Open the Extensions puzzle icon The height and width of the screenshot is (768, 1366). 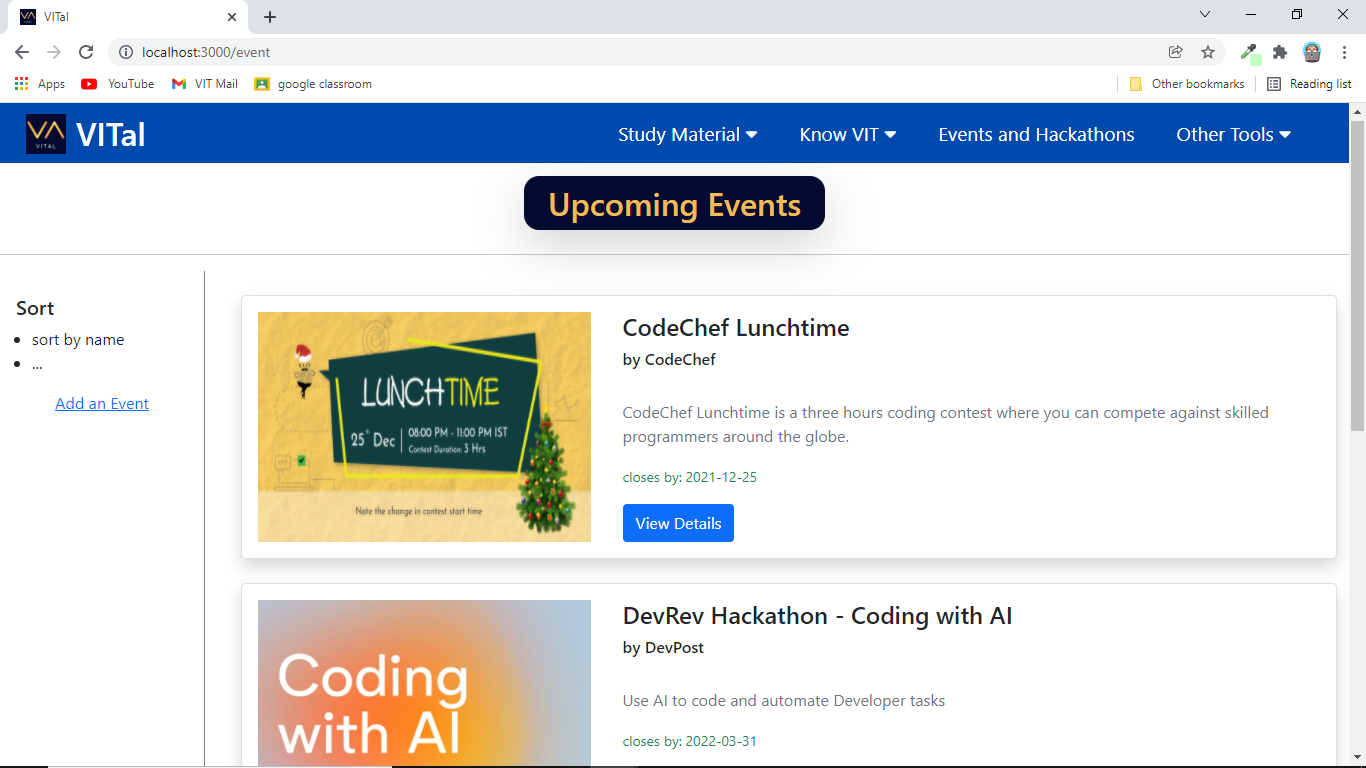pyautogui.click(x=1280, y=52)
